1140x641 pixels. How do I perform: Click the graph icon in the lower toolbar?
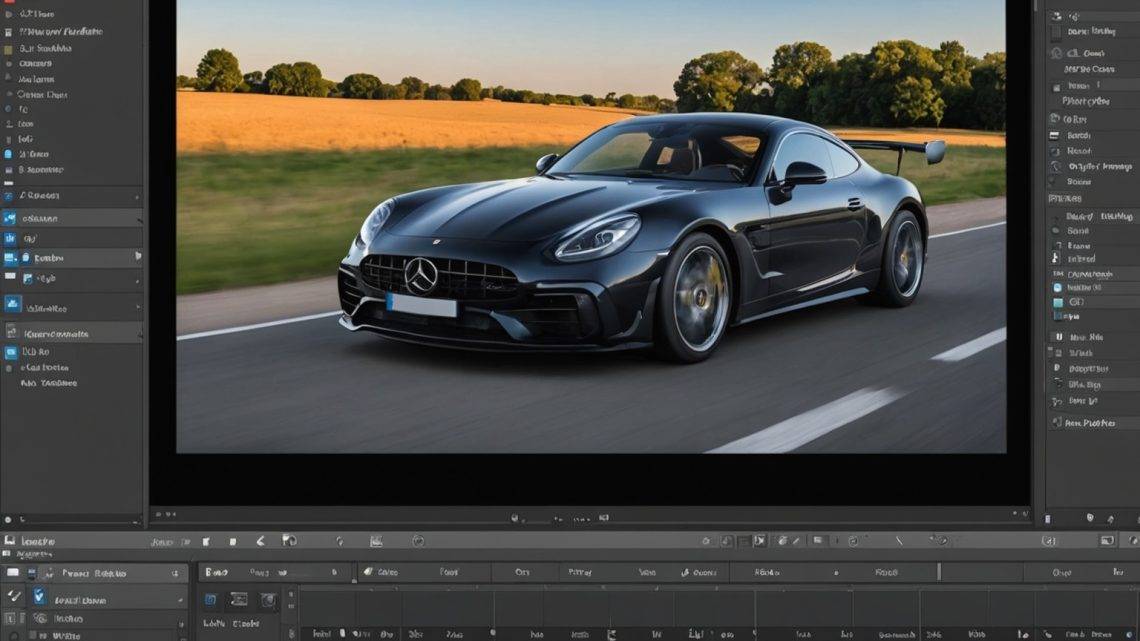click(376, 541)
